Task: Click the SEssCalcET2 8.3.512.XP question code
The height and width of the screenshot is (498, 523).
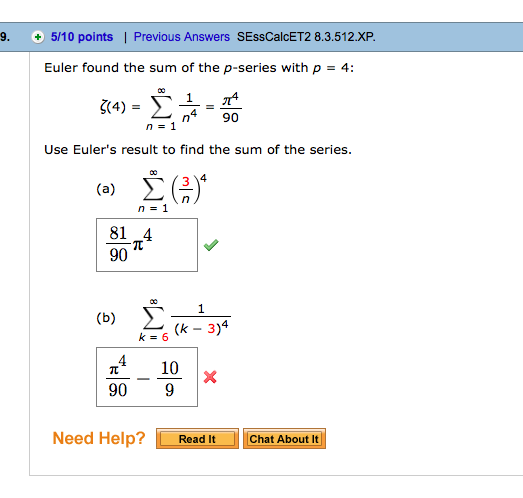Action: coord(306,37)
